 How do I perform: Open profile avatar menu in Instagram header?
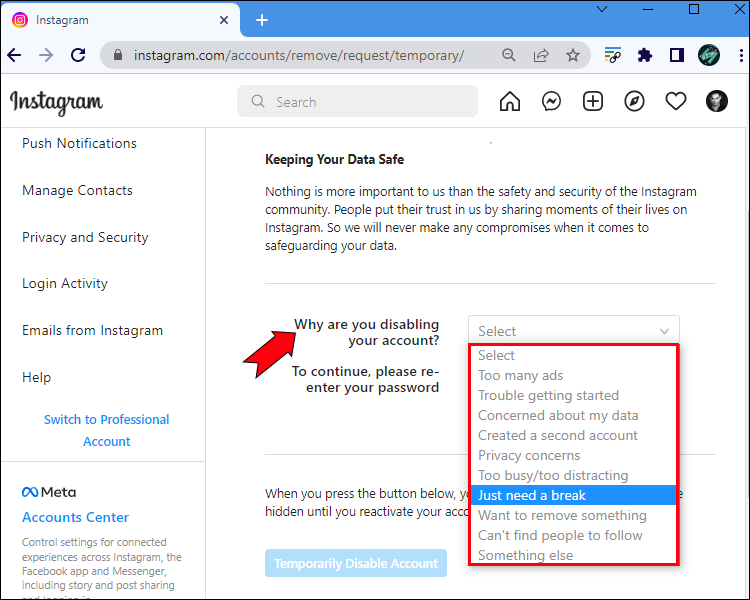(x=717, y=101)
